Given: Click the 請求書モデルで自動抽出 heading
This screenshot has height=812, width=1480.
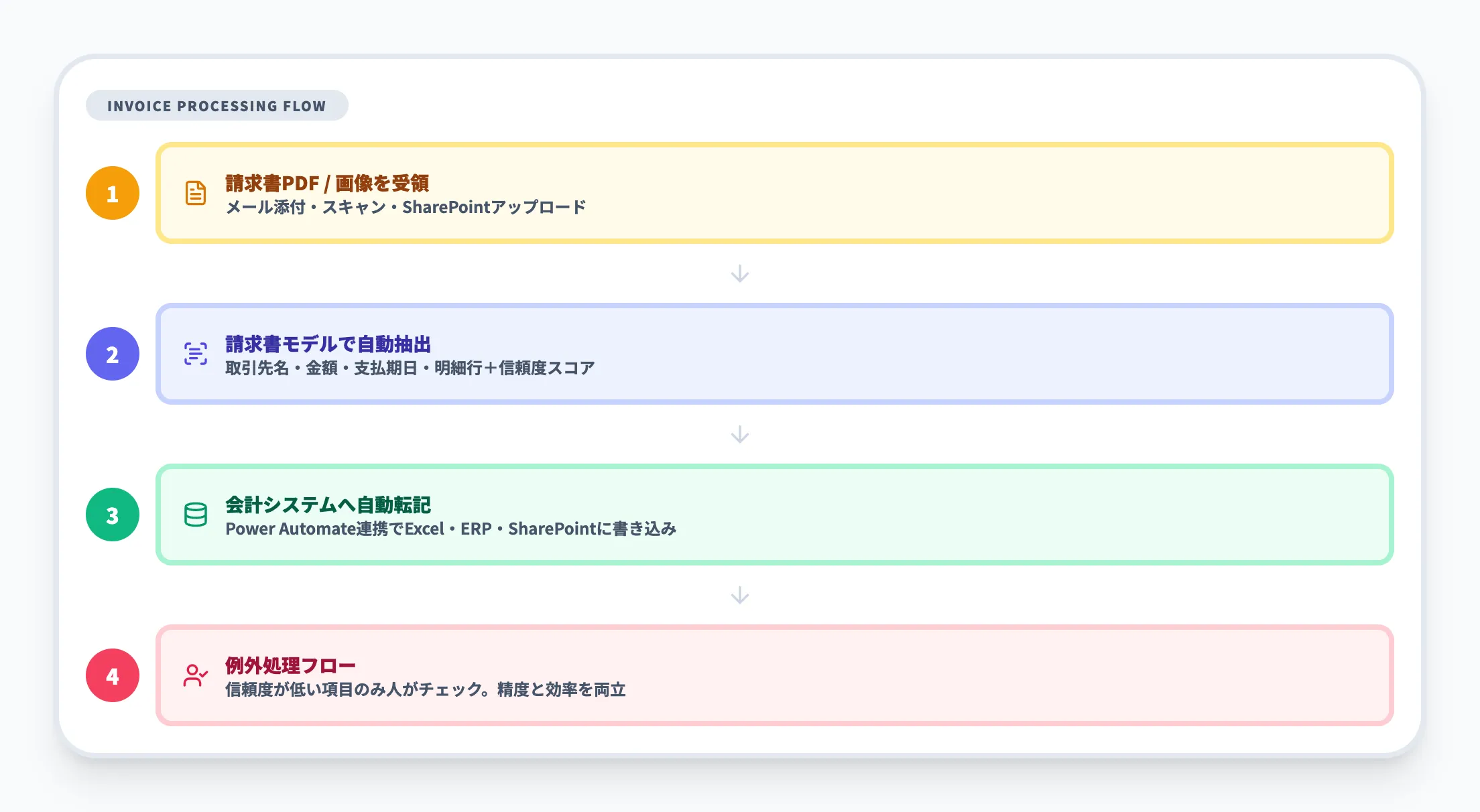Looking at the screenshot, I should click(329, 344).
